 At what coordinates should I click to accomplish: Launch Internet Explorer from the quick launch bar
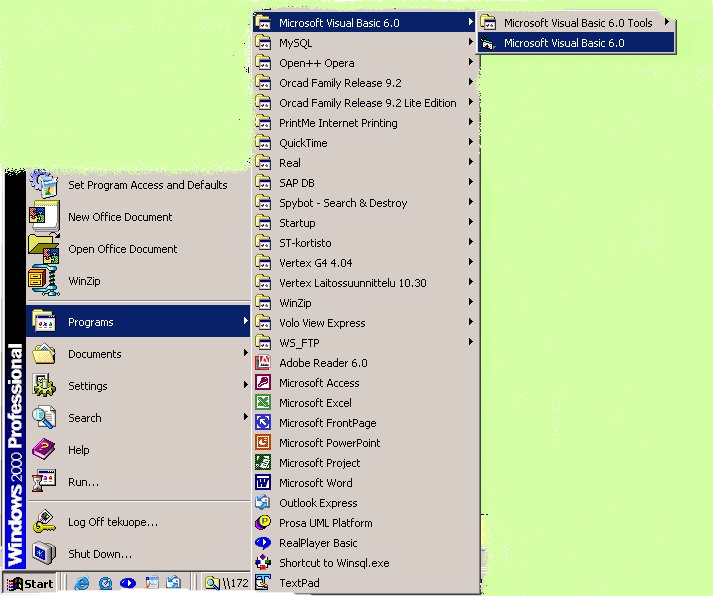82,583
